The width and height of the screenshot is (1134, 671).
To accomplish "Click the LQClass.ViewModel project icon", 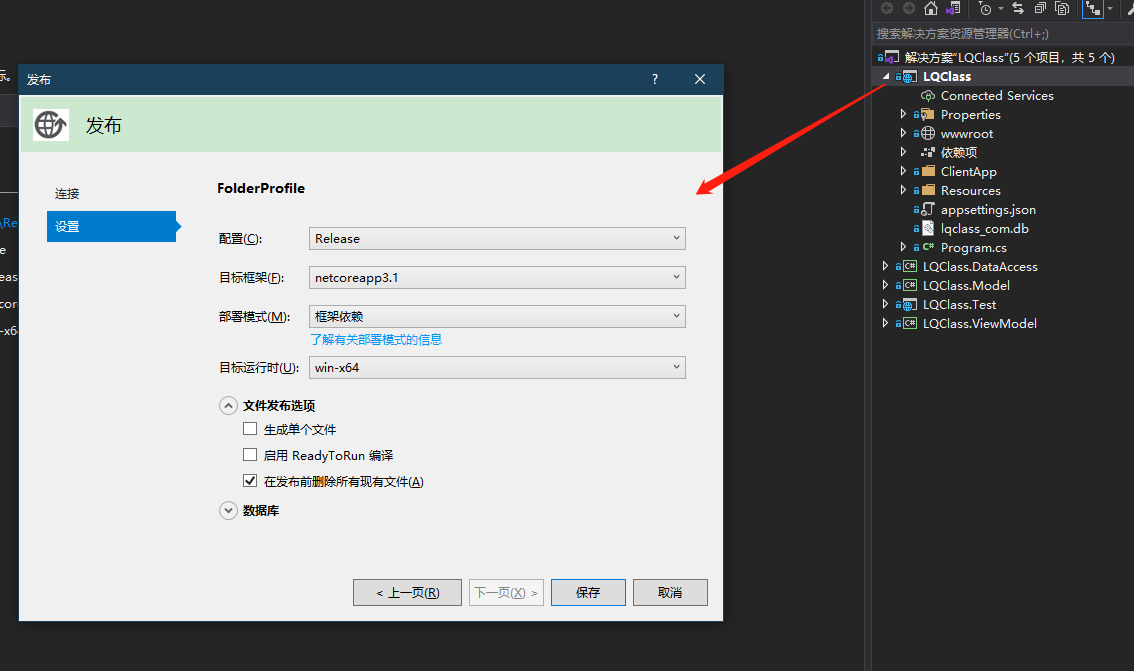I will tap(910, 323).
